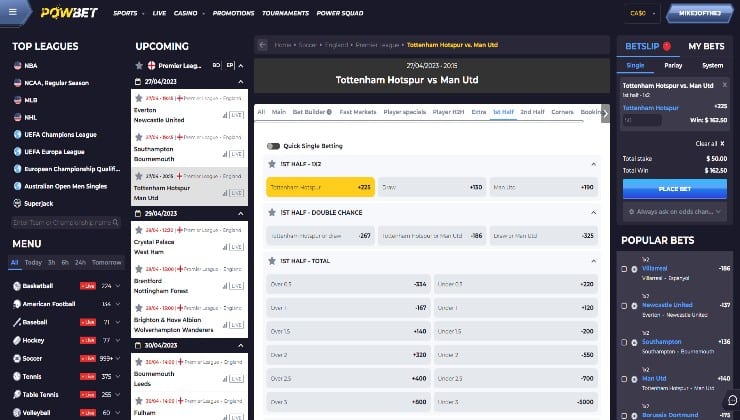Click the Premier League breadcrumb link
The image size is (740, 420).
click(377, 45)
